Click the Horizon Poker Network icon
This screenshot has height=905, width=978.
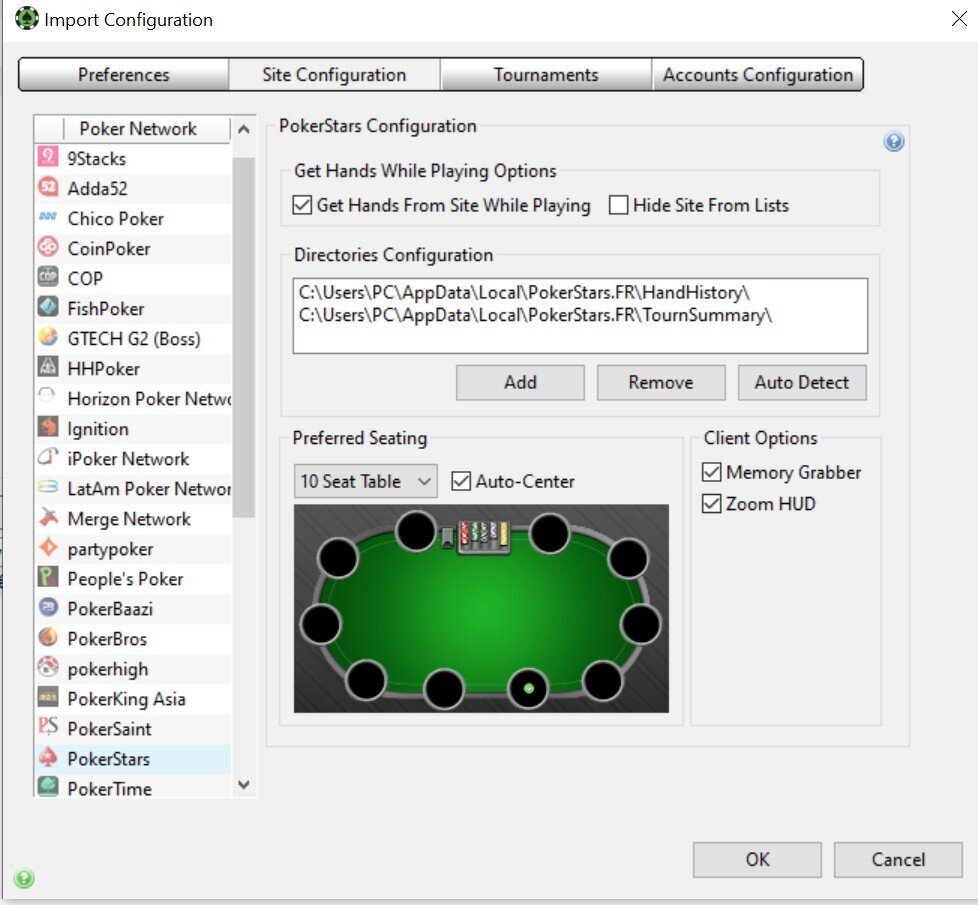pos(48,397)
